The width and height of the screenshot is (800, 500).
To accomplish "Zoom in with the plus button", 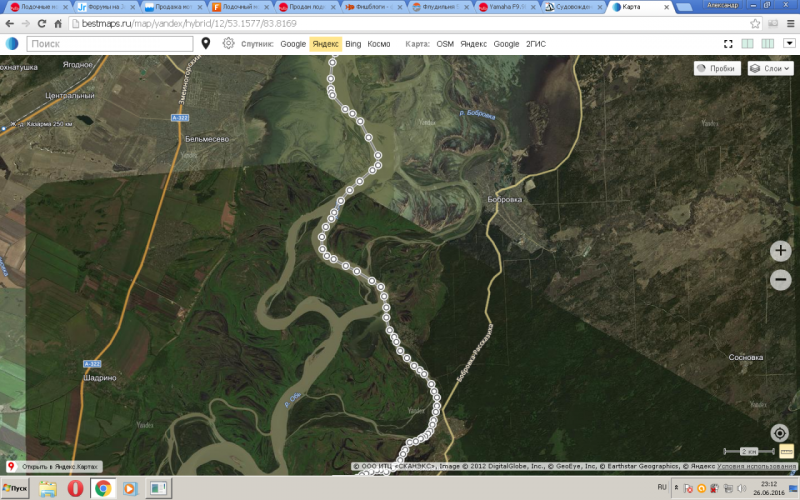I will tap(781, 250).
